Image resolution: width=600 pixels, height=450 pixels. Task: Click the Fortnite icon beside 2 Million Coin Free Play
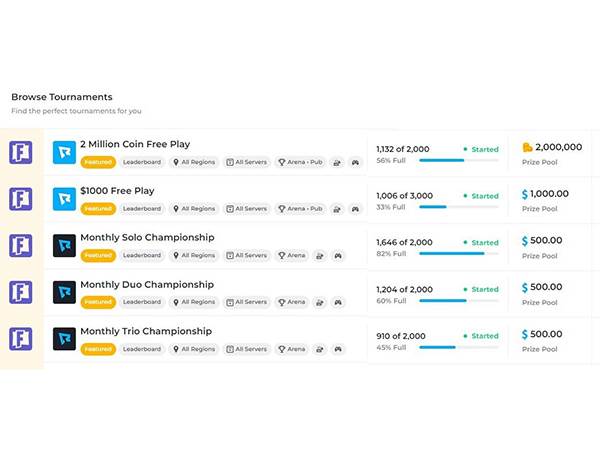21,152
